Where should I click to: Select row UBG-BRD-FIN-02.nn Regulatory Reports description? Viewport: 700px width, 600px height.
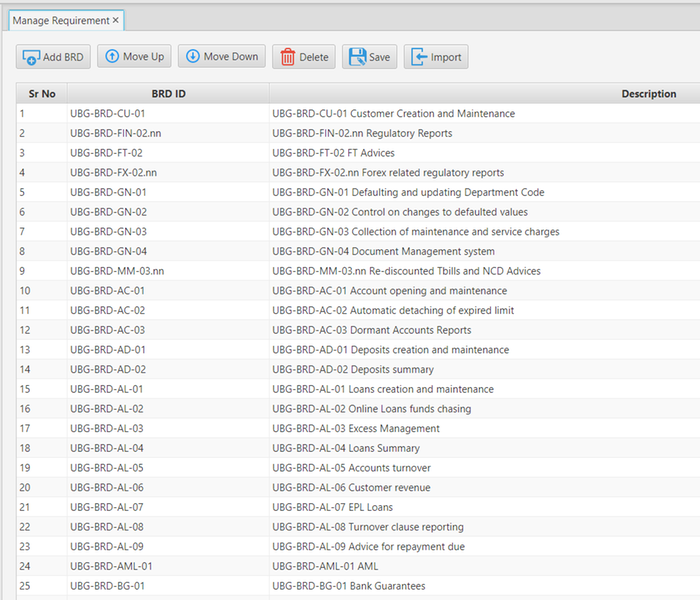(x=362, y=134)
